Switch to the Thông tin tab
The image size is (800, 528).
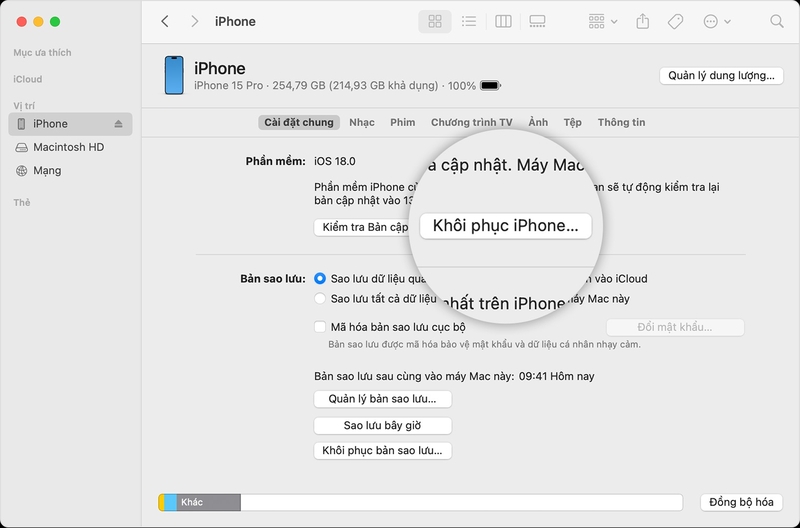pyautogui.click(x=621, y=122)
